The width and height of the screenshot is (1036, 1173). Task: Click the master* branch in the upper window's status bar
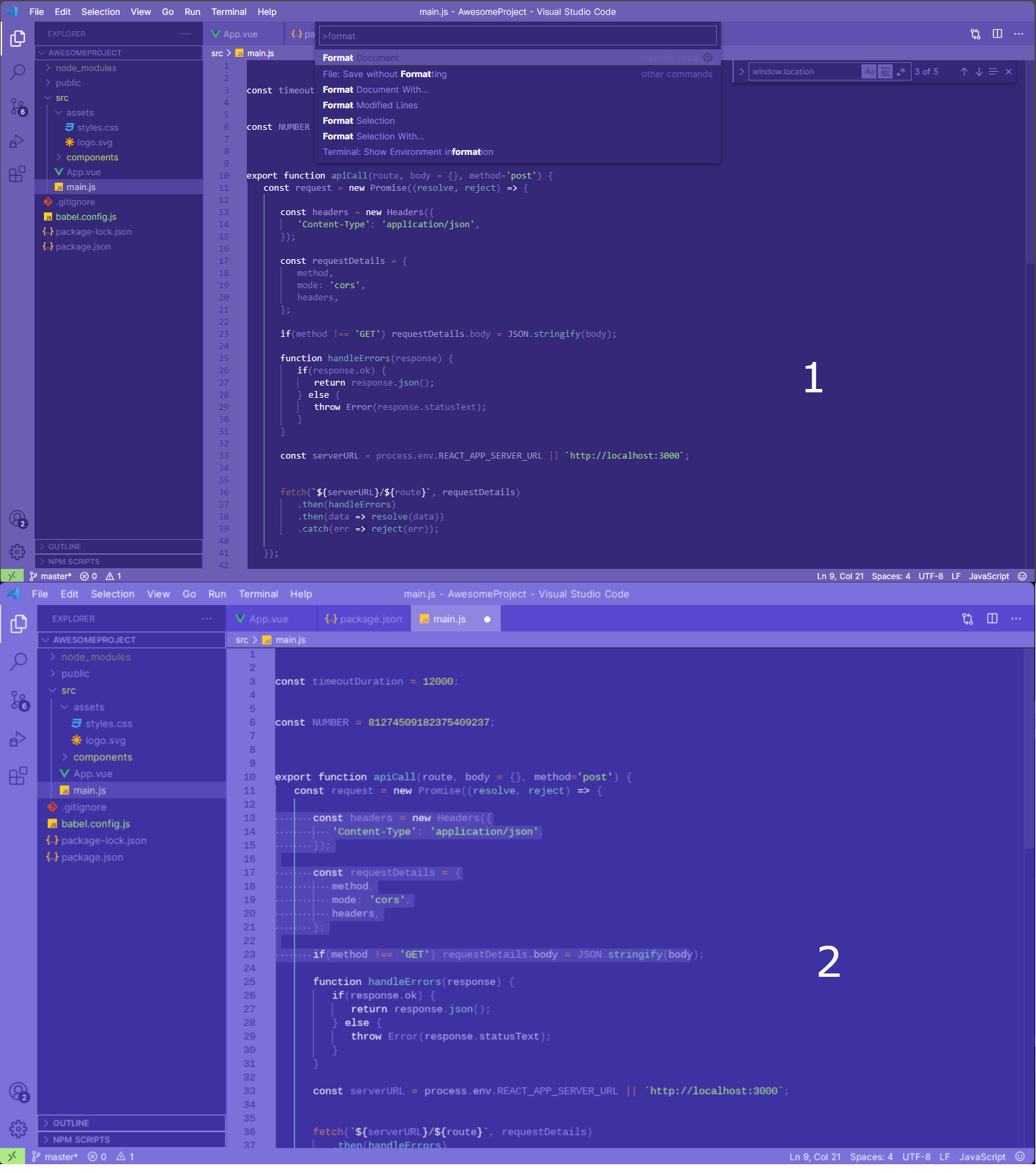tap(51, 576)
